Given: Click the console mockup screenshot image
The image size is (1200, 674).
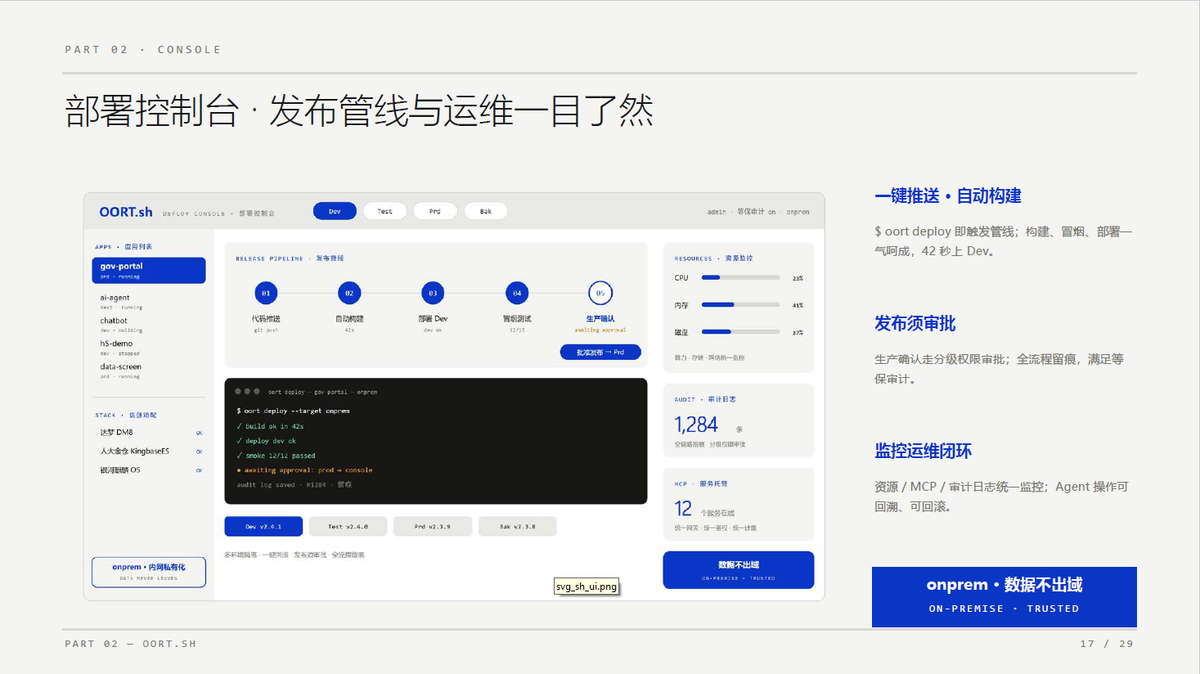Looking at the screenshot, I should pos(454,396).
